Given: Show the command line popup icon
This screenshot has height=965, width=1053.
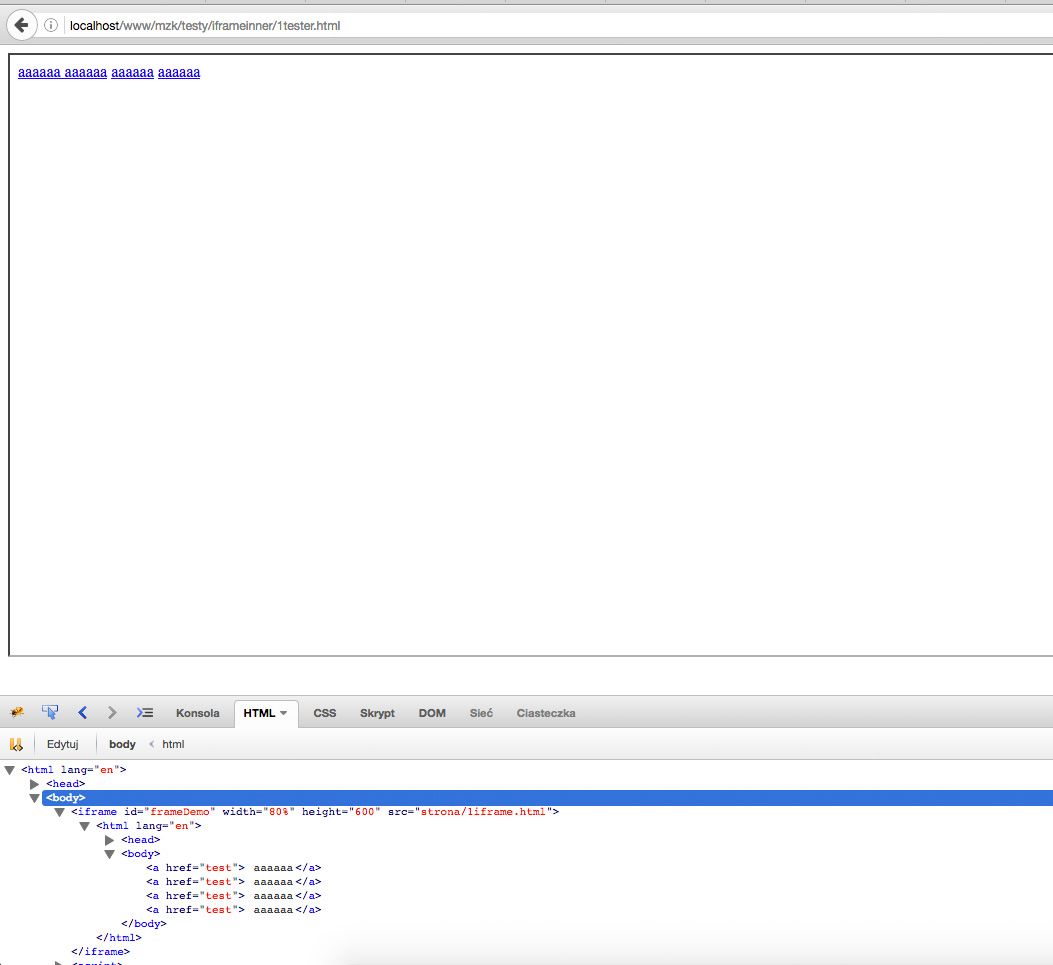Looking at the screenshot, I should click(144, 713).
